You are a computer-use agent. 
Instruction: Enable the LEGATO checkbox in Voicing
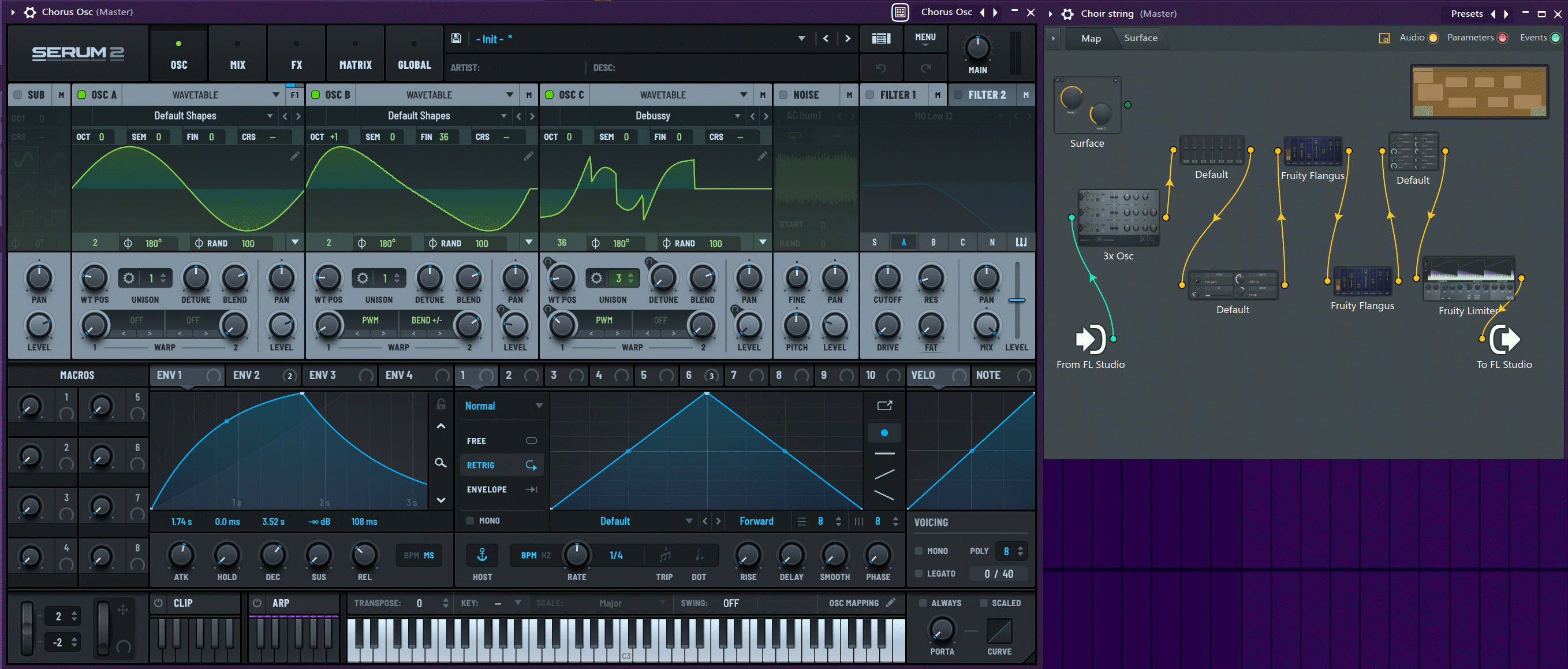[919, 573]
